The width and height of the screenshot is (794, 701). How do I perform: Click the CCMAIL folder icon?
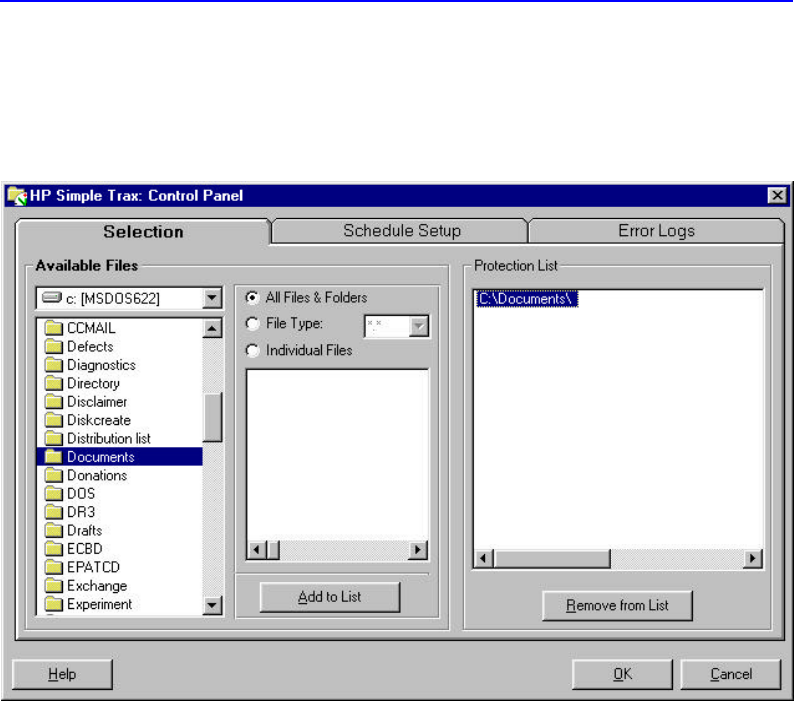coord(52,328)
